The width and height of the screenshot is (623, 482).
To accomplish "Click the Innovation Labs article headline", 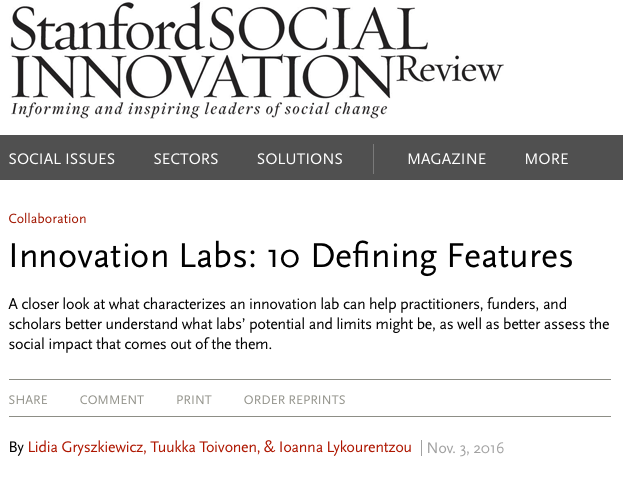I will pos(290,256).
